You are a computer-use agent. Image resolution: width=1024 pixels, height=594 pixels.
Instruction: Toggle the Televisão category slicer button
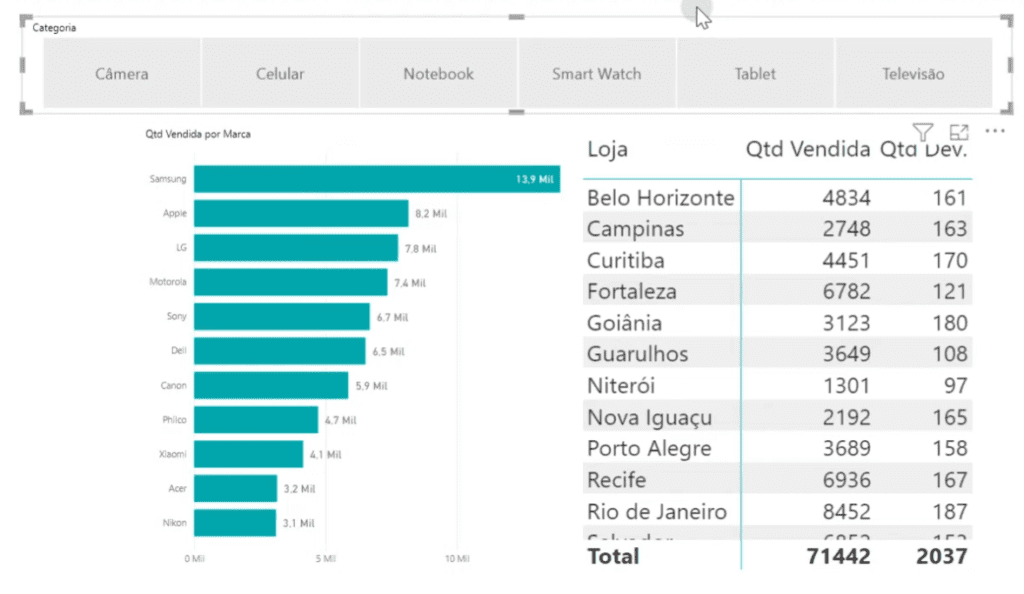(x=913, y=73)
